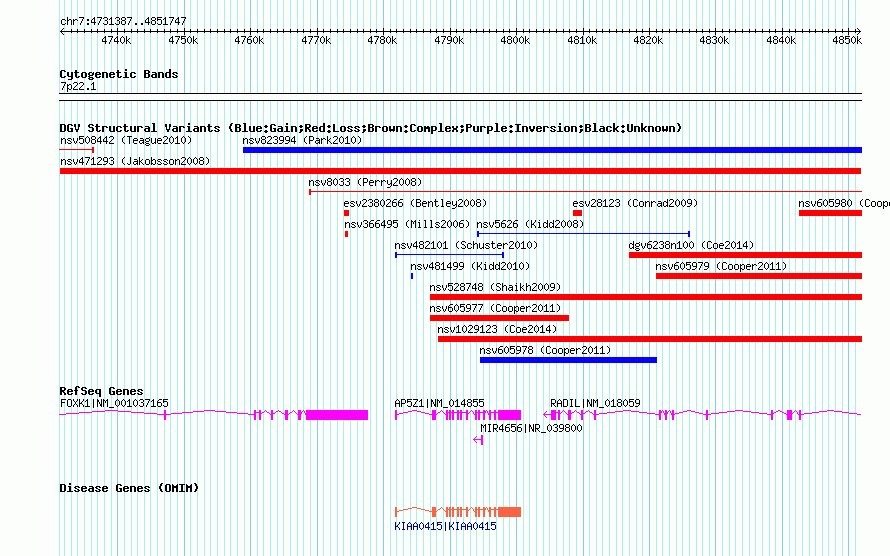This screenshot has height=556, width=890.
Task: Click the DGV Structural Variants track title
Action: [371, 128]
